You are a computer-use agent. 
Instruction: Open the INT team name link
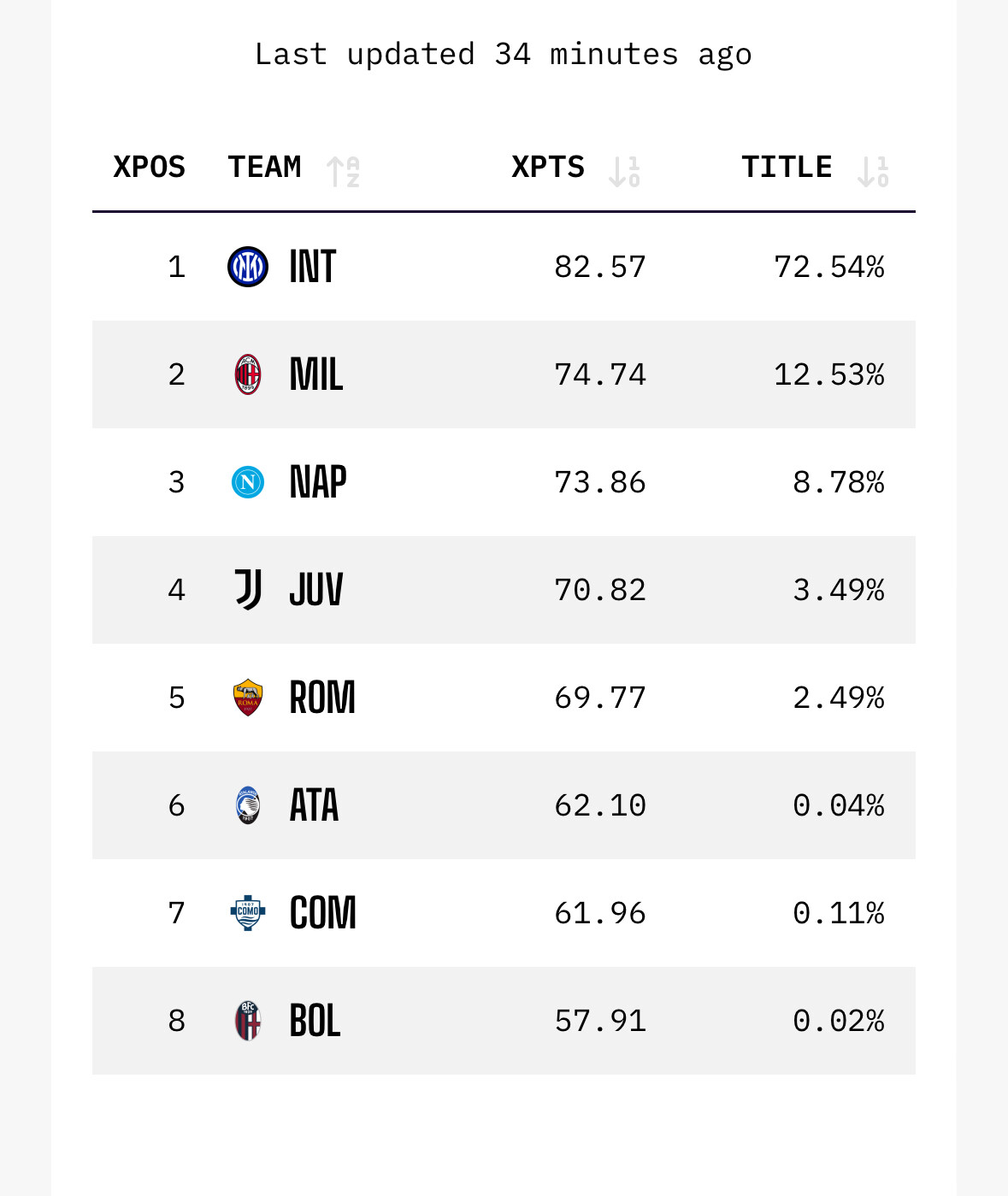coord(313,267)
